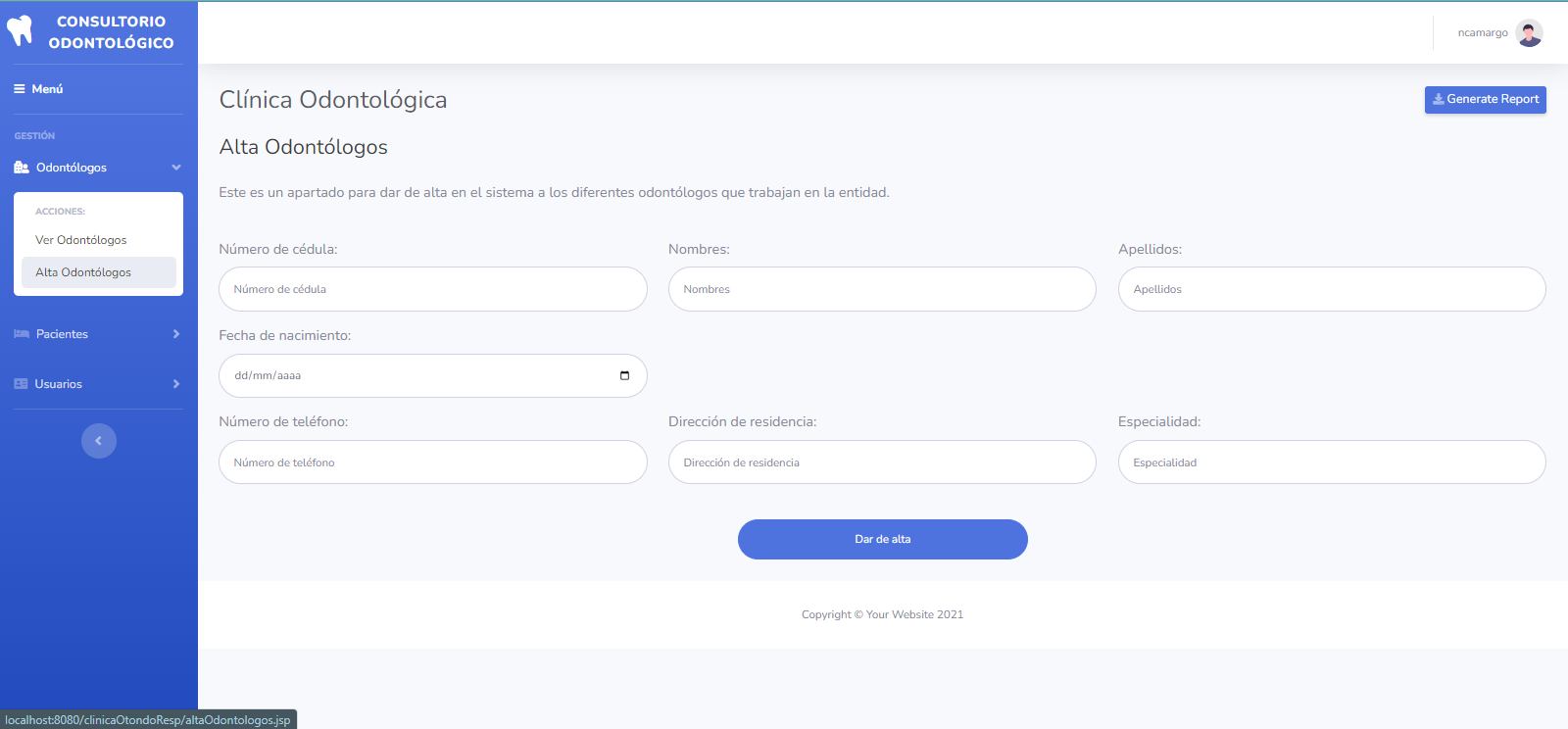Screen dimensions: 1568x729
Task: Focus the Número de cédula input field
Action: tap(432, 289)
